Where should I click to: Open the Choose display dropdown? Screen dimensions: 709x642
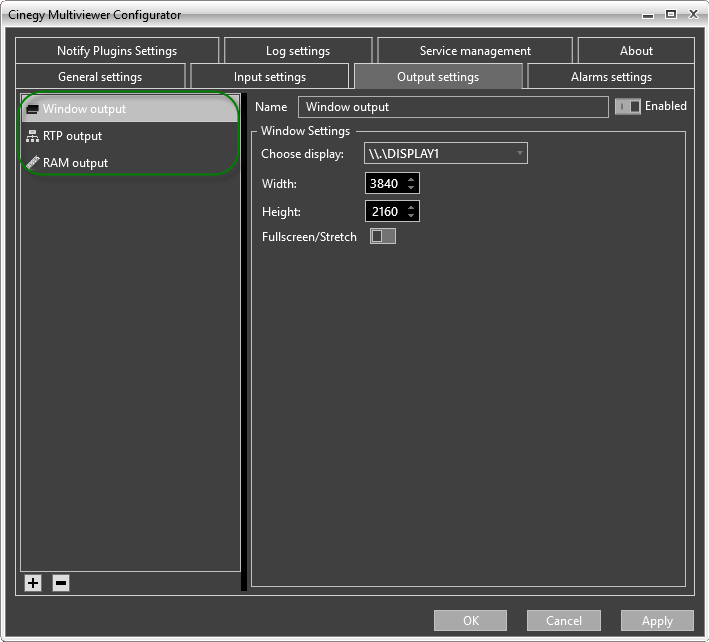[x=445, y=153]
